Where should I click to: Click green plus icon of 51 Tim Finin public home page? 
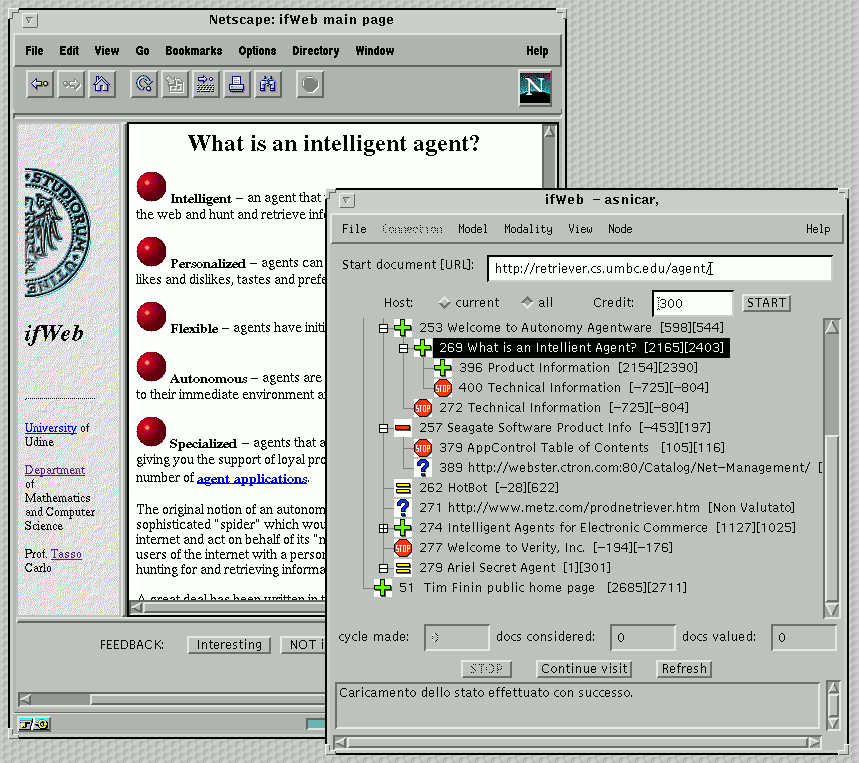(382, 588)
